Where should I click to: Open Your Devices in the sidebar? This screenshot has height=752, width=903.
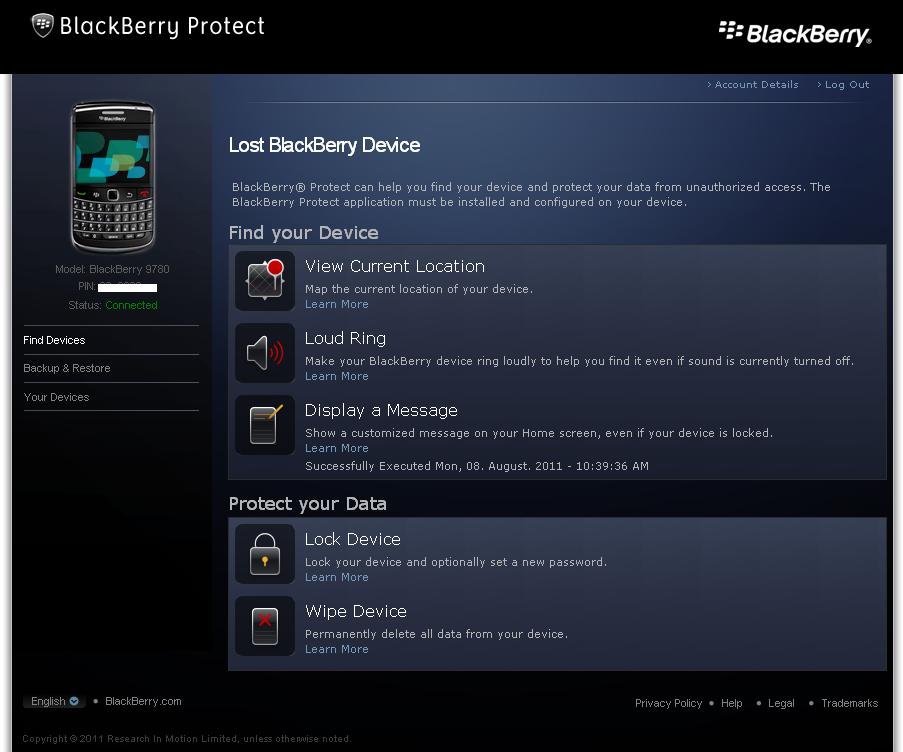point(56,397)
